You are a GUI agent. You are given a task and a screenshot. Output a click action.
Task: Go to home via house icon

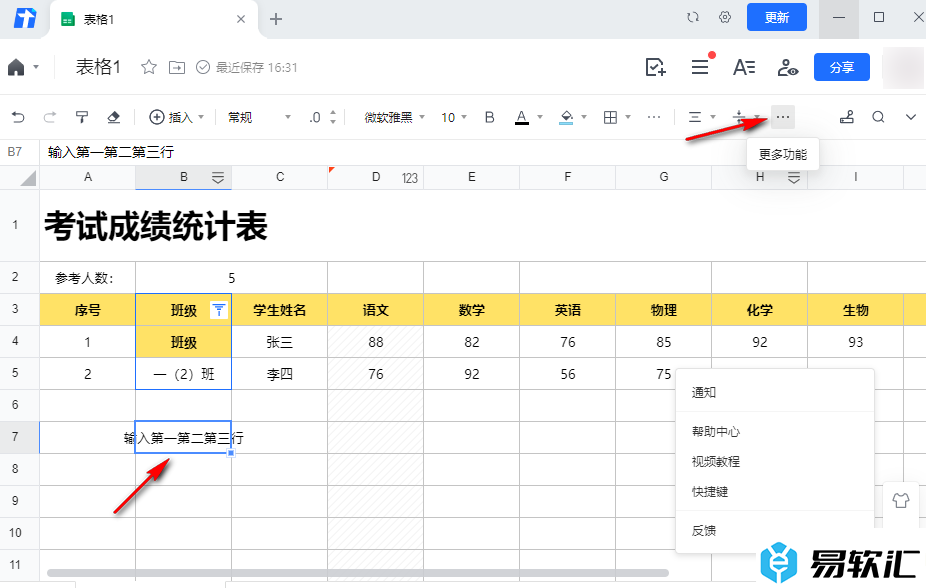click(17, 67)
